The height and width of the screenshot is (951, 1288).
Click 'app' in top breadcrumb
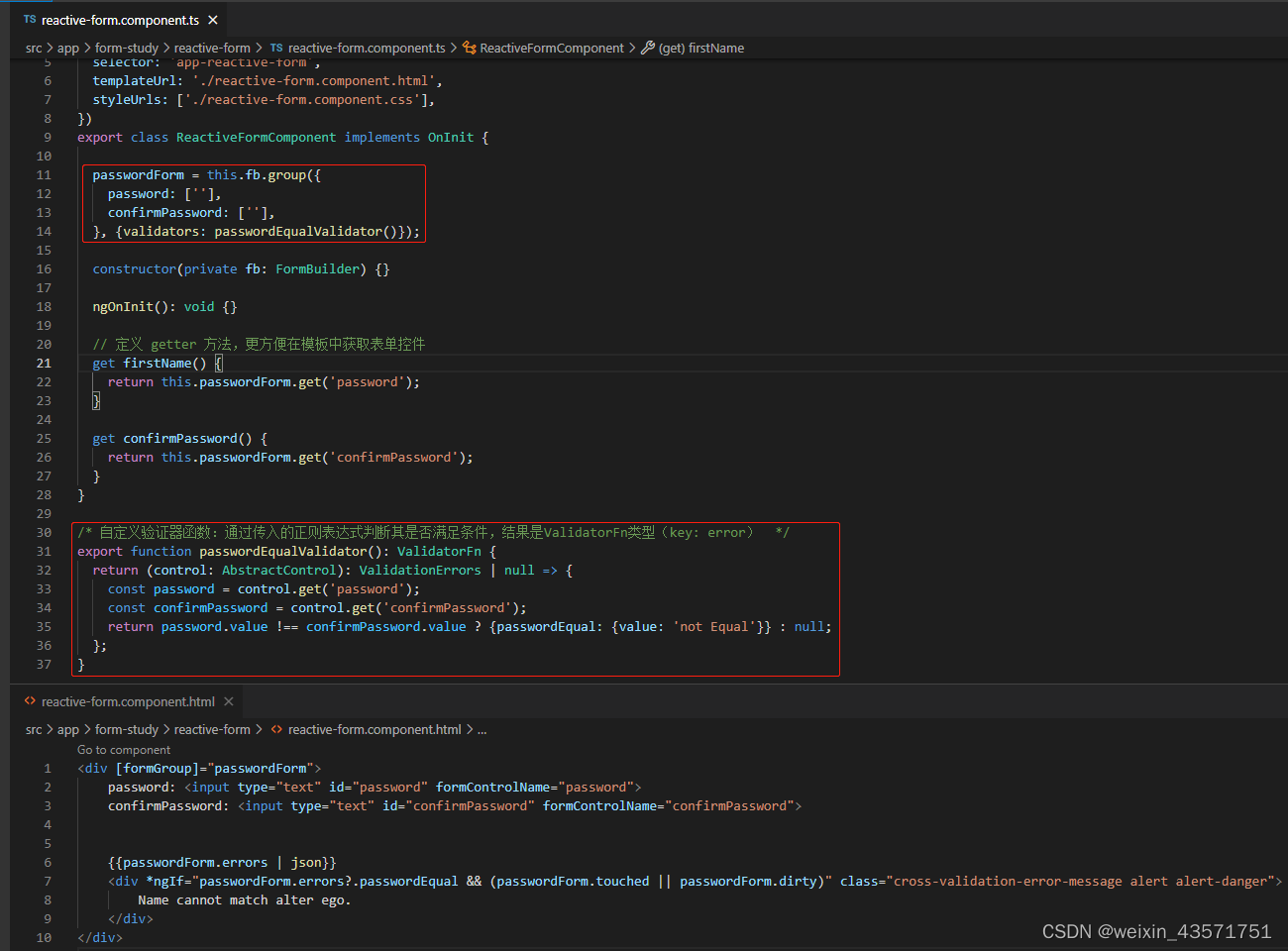tap(68, 48)
